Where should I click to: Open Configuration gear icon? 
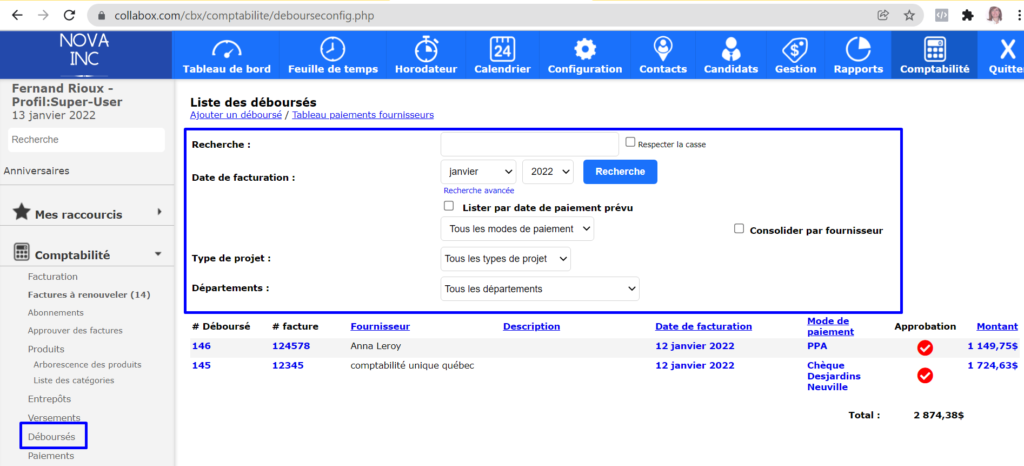[584, 49]
